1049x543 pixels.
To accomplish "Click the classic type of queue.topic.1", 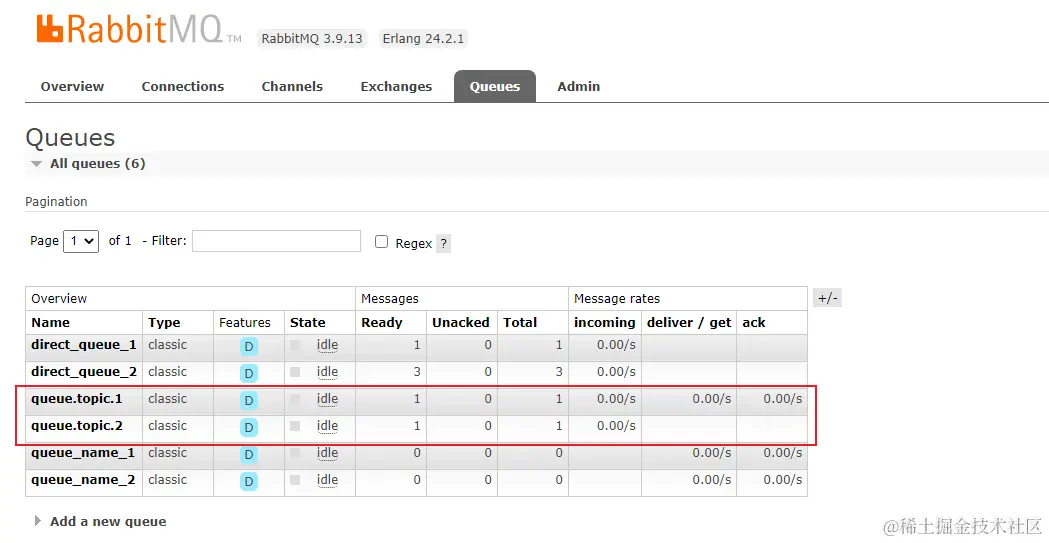I will (x=167, y=399).
